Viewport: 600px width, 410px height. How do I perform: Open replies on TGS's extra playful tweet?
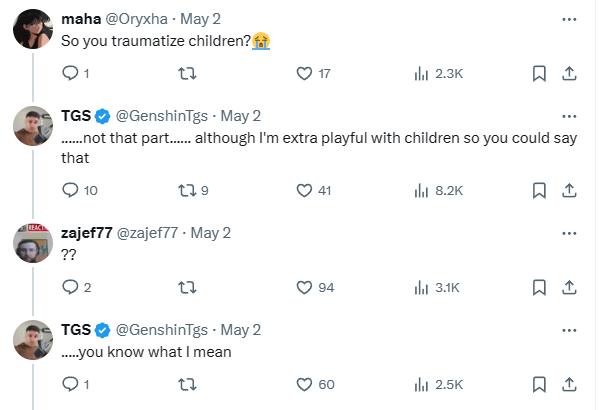70,190
